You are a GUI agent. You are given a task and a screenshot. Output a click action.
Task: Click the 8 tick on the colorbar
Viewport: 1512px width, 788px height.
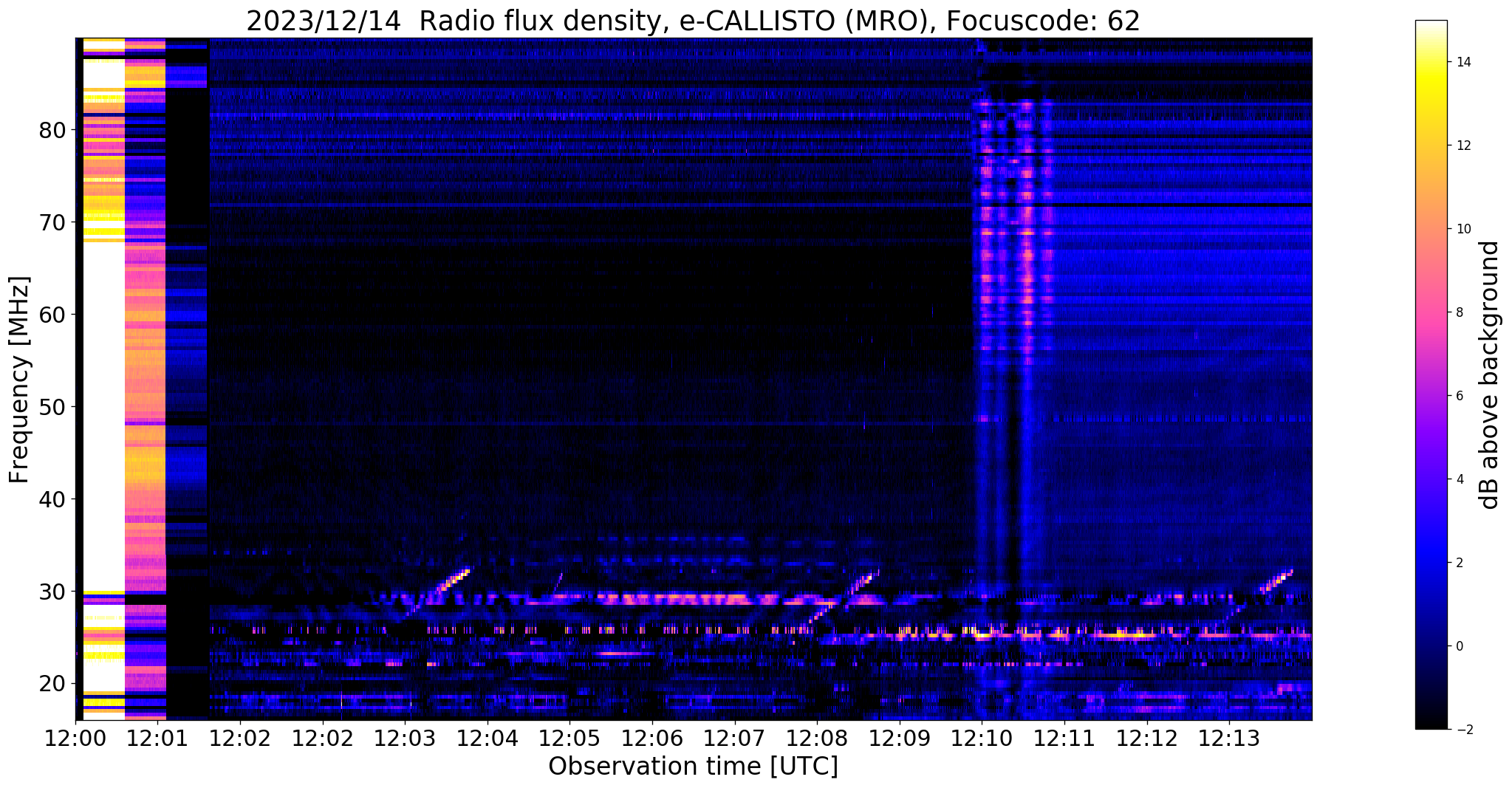click(x=1459, y=312)
